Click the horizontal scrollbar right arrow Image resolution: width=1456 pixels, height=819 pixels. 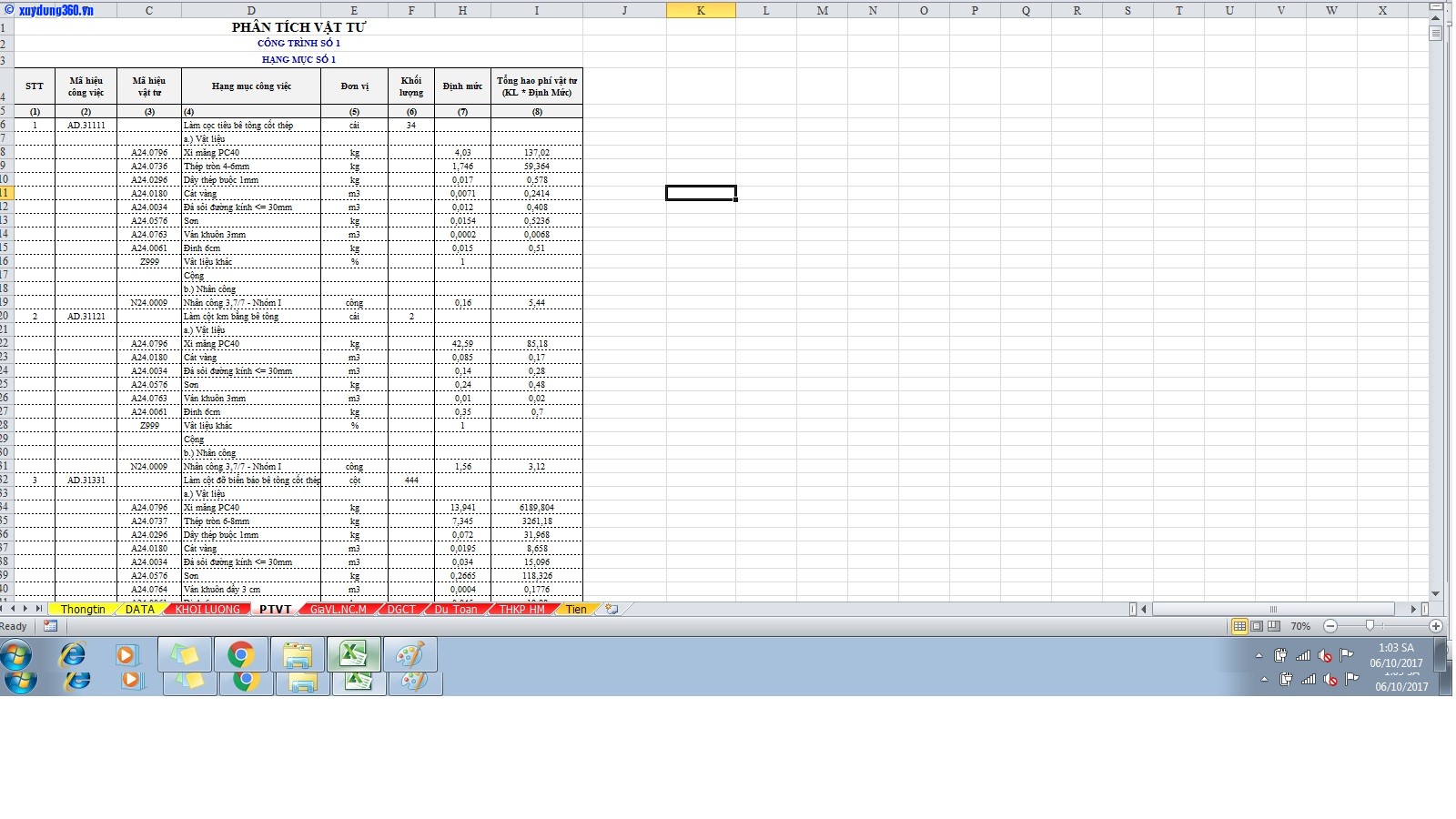coord(1413,610)
